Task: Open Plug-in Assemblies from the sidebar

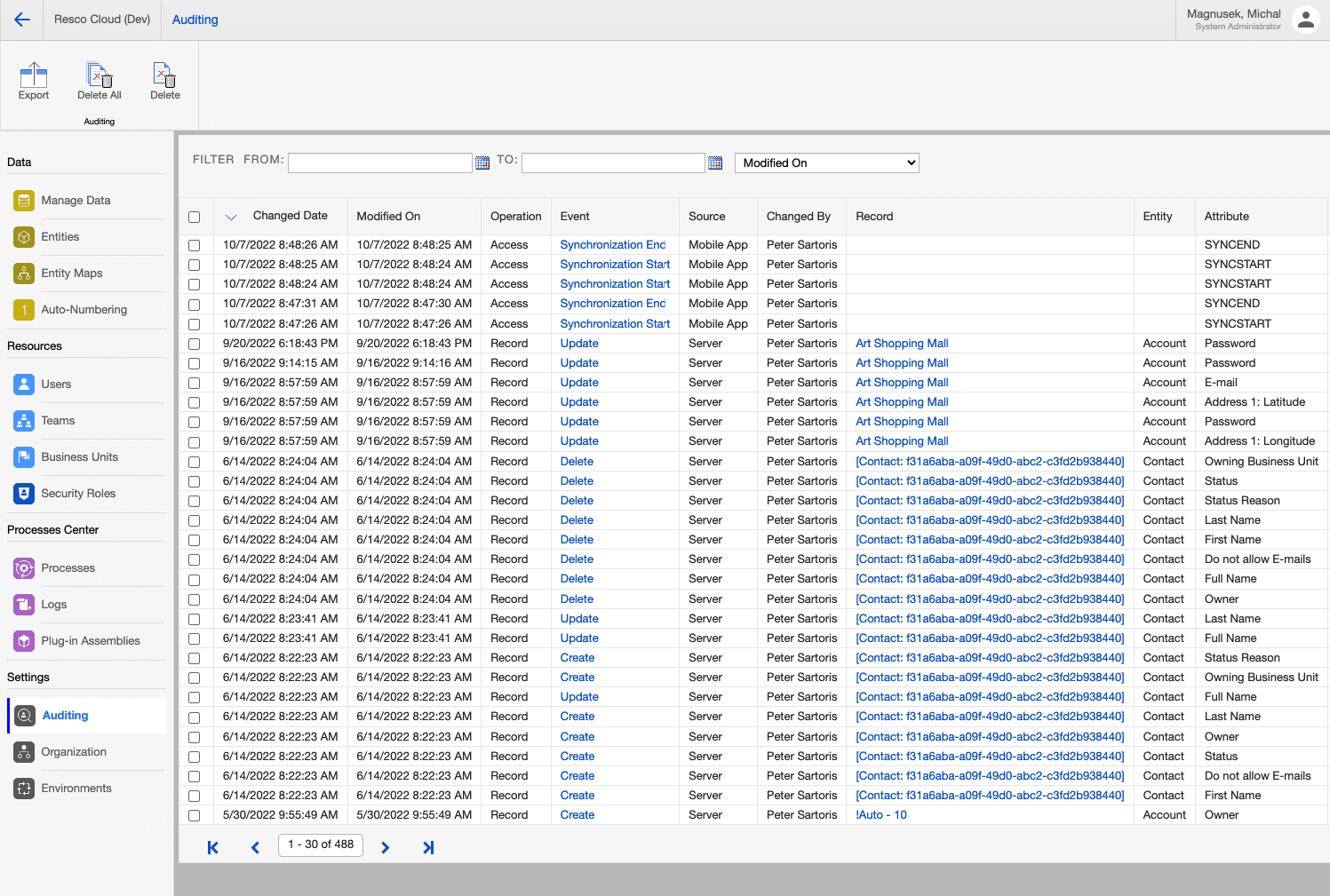Action: [90, 641]
